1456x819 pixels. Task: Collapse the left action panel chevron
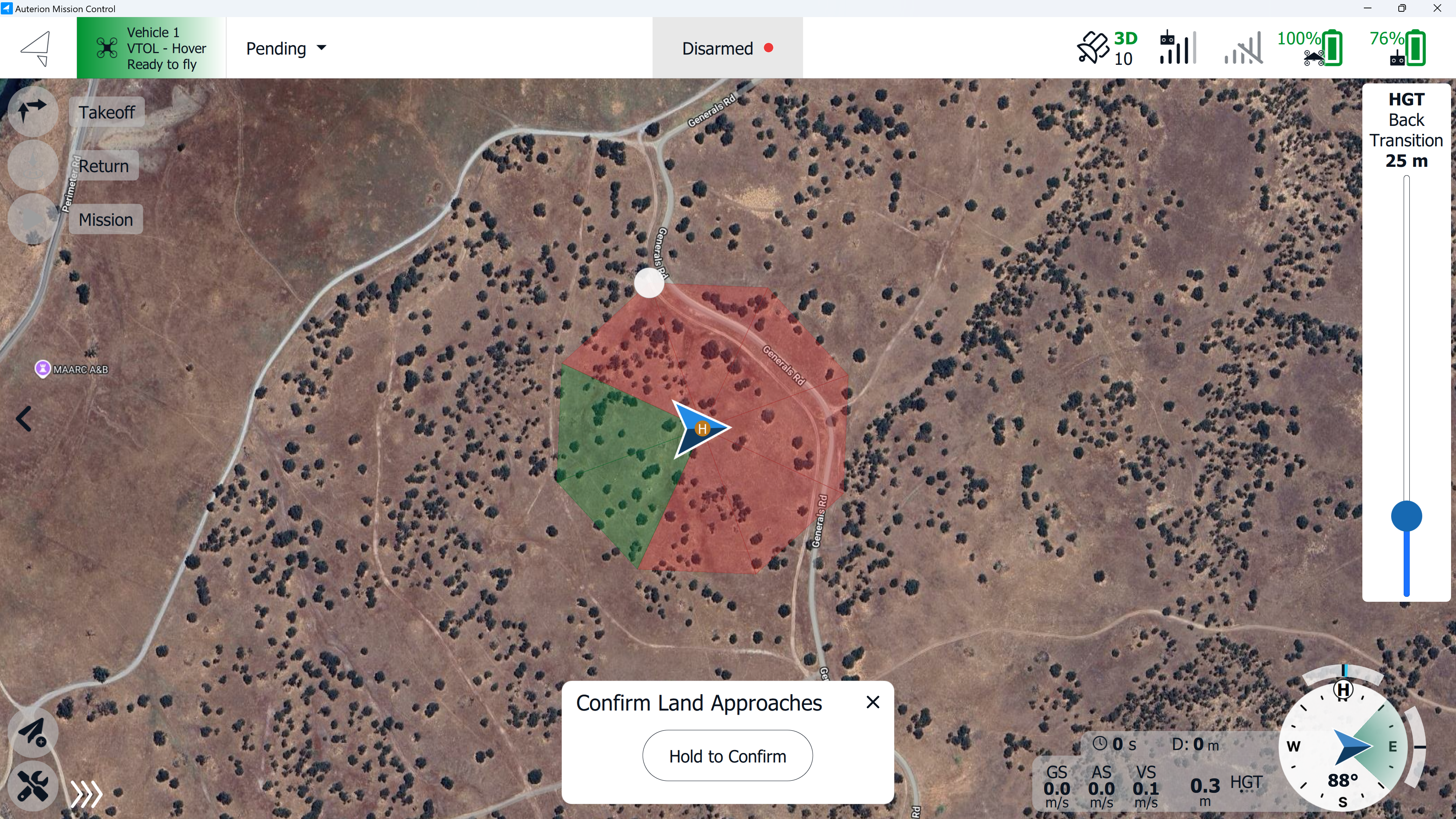24,419
